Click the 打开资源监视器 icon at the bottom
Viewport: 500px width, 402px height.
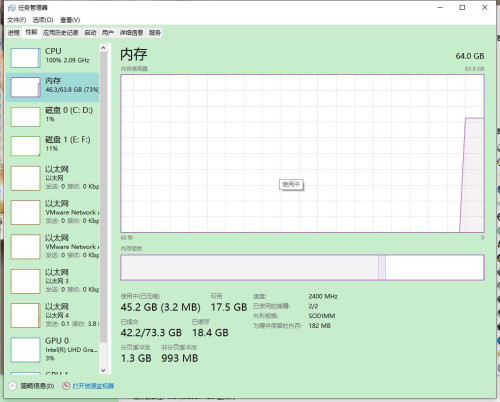point(66,386)
